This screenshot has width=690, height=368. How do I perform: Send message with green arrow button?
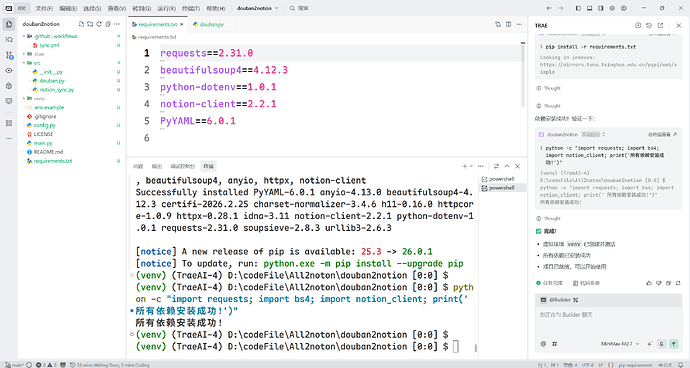(674, 344)
